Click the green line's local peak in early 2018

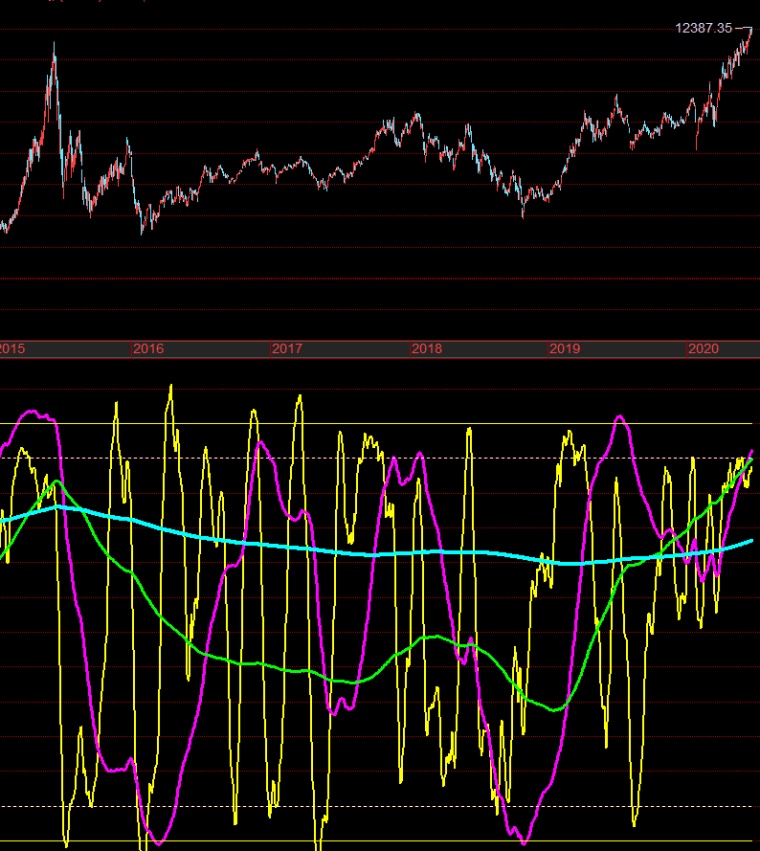(x=436, y=636)
